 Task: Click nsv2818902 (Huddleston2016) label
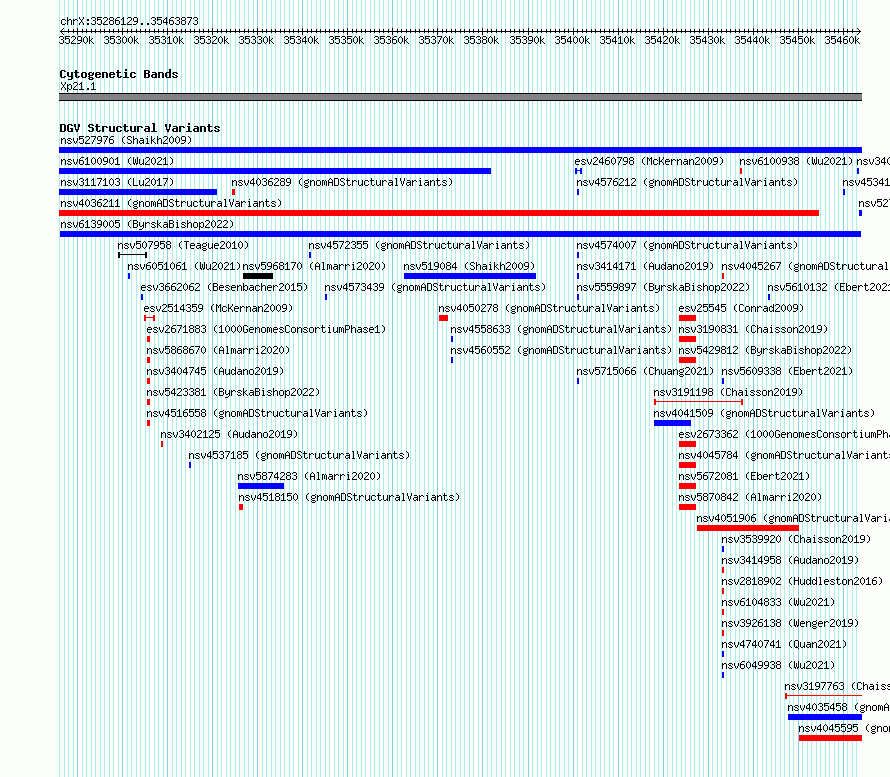(x=803, y=581)
